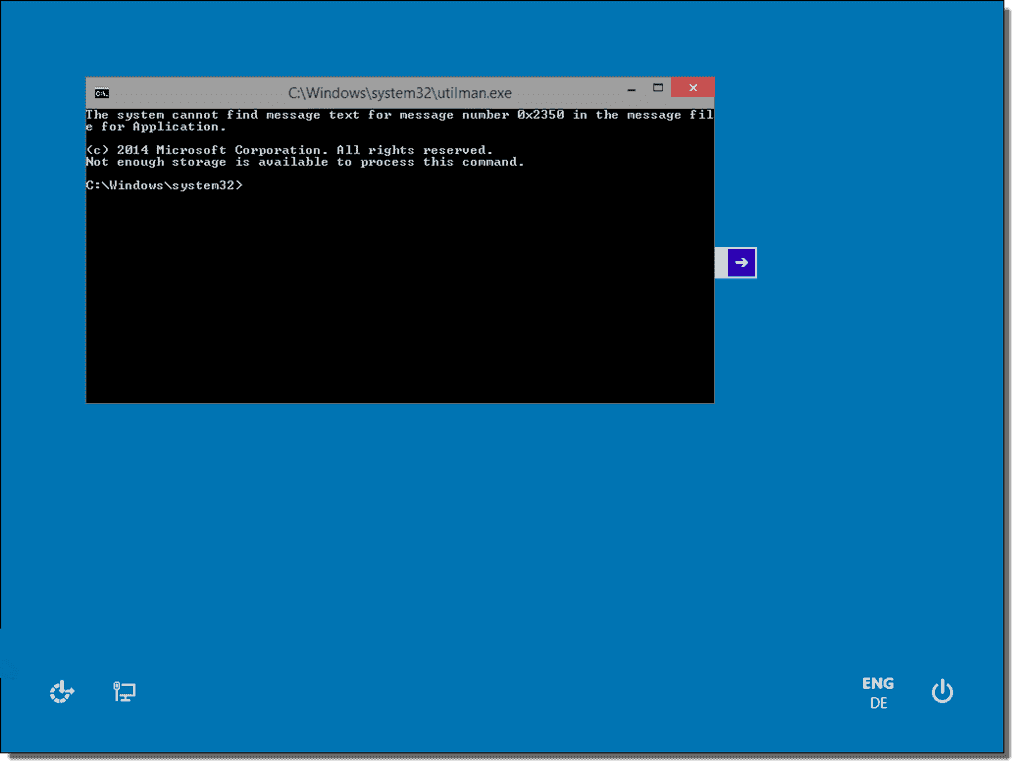Click the Command Prompt system menu icon
Image resolution: width=1019 pixels, height=768 pixels.
pos(101,93)
